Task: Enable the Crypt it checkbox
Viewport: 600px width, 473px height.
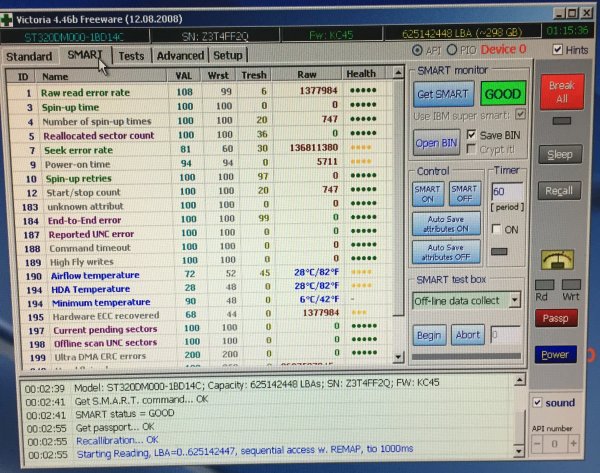Action: 471,148
